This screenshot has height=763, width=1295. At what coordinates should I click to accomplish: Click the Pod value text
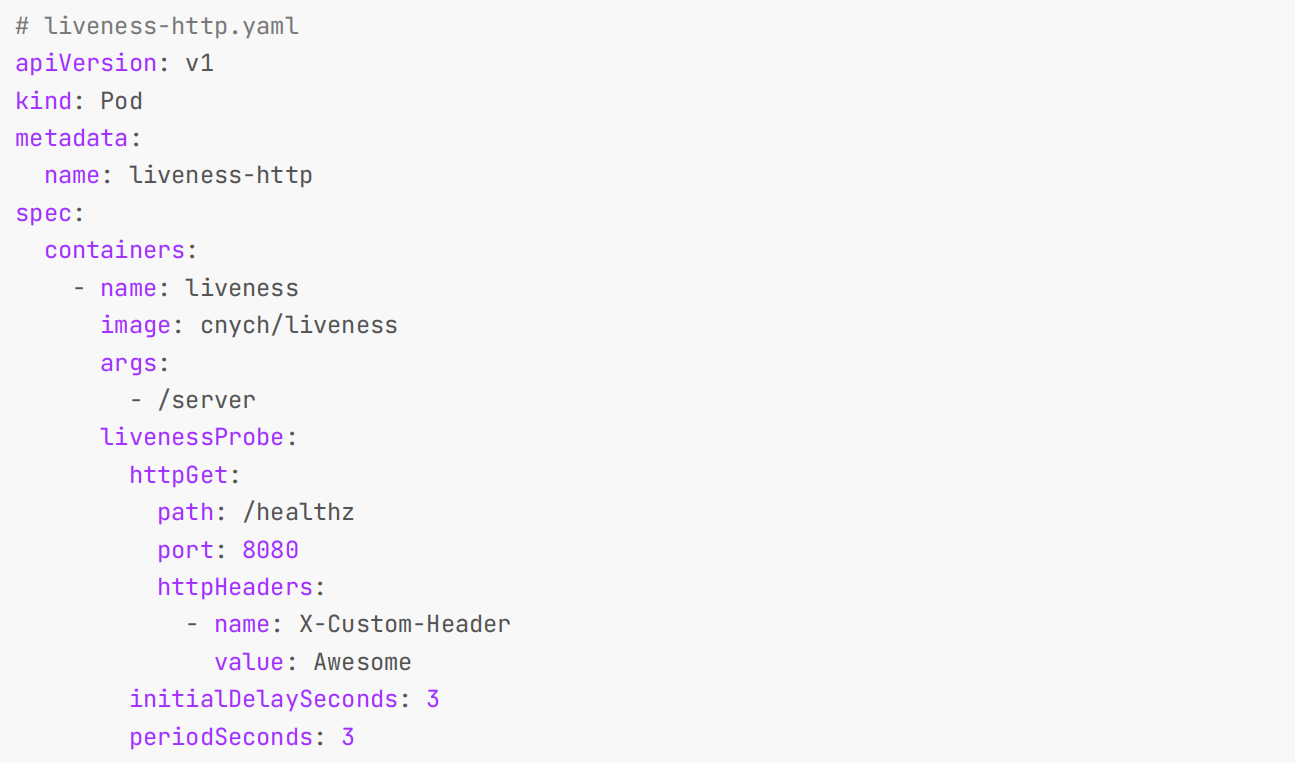click(121, 101)
